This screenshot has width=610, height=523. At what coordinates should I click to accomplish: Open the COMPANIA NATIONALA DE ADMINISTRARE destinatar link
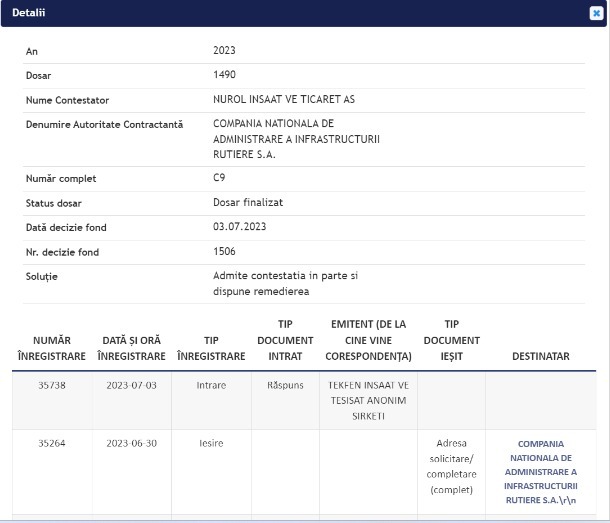coord(541,472)
